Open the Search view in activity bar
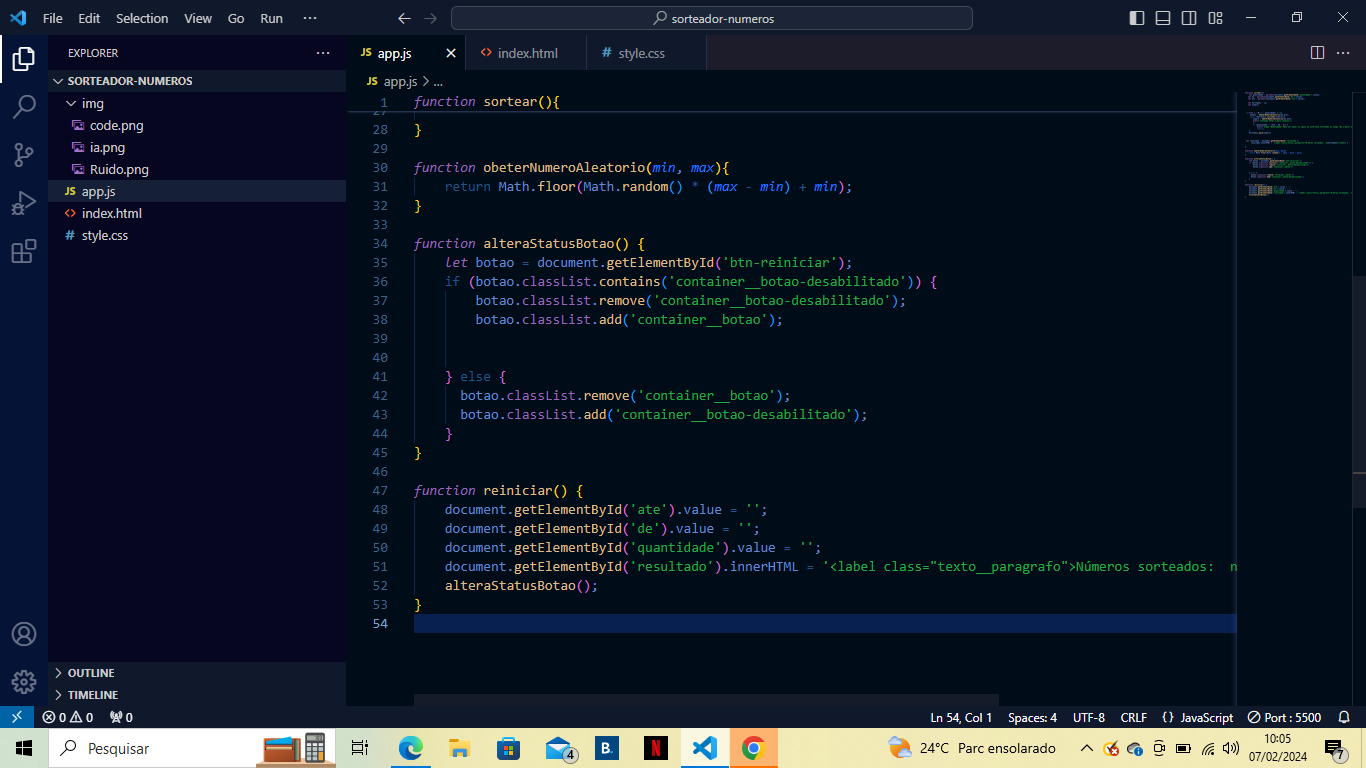 [x=24, y=107]
